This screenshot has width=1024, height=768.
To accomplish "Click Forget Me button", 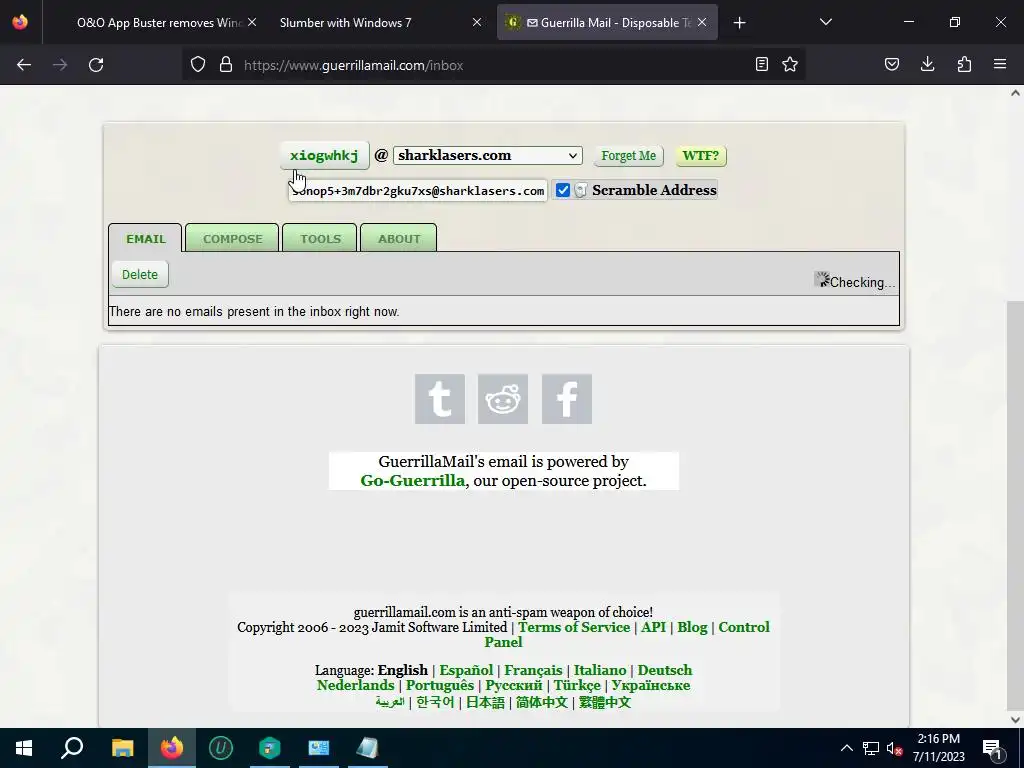I will pos(629,156).
